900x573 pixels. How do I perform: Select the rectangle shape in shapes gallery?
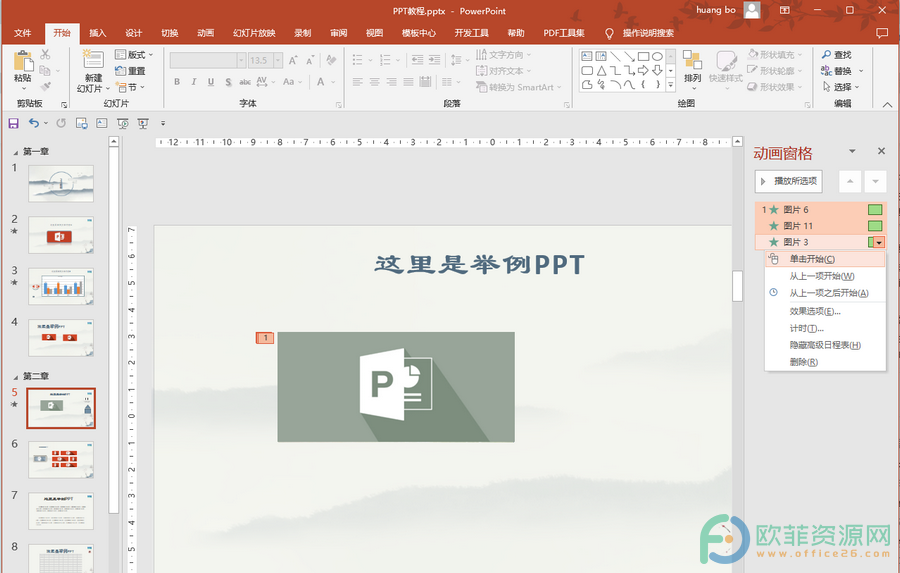[643, 56]
